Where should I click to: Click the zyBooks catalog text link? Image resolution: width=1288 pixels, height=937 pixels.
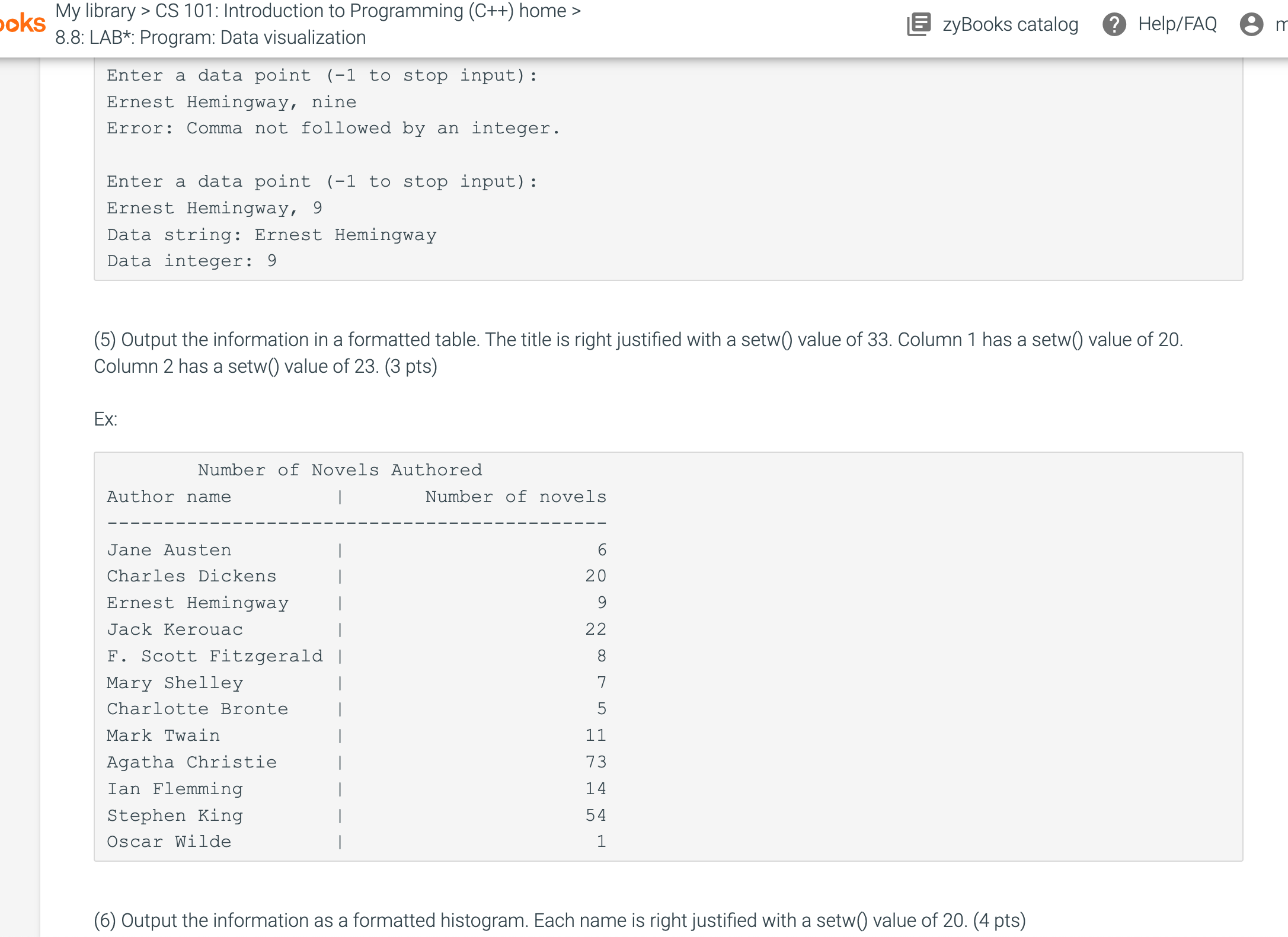[1009, 24]
